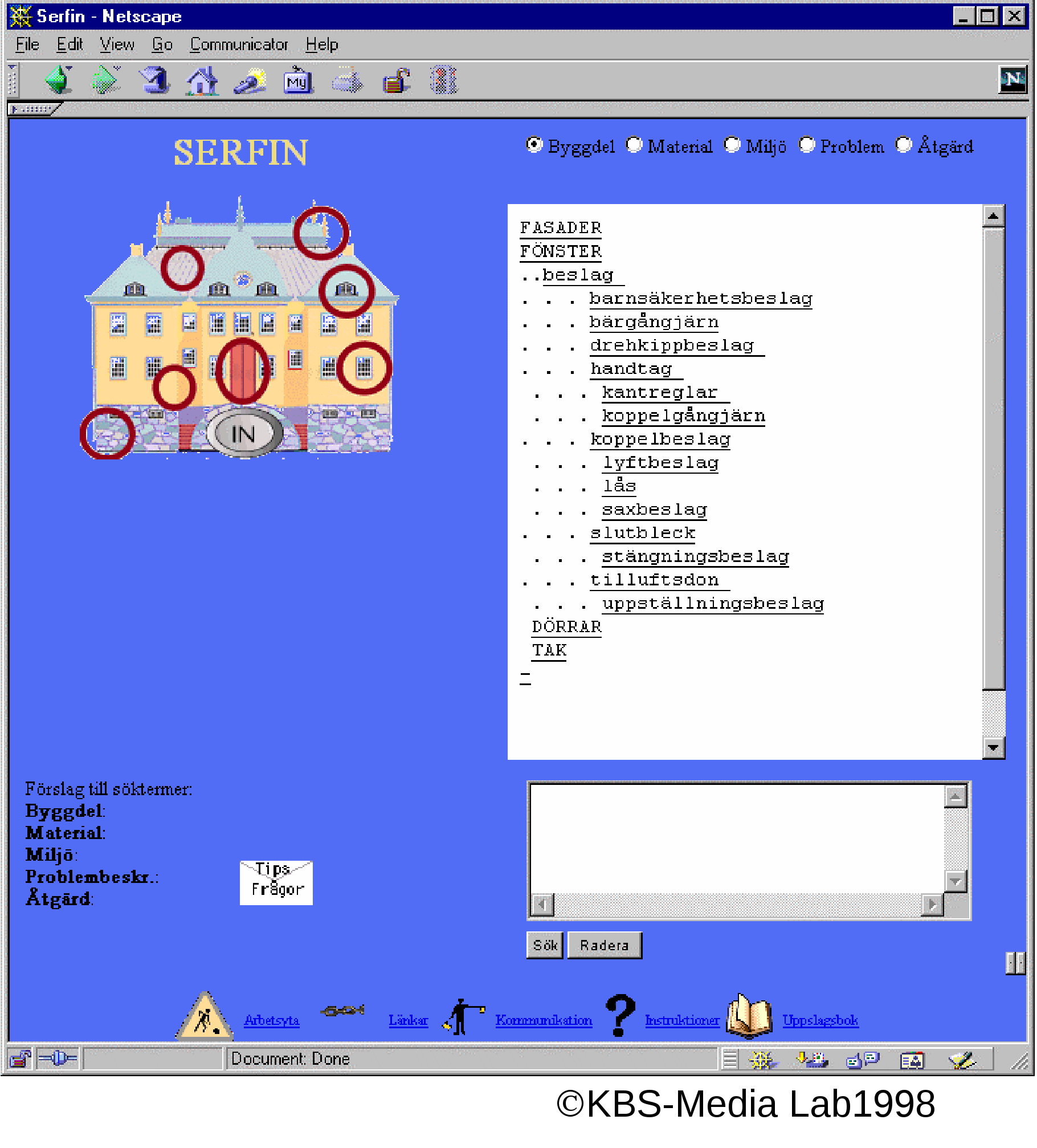The image size is (1037, 1148).
Task: Select the barnsäkerhetsbeslag list link
Action: click(x=701, y=299)
